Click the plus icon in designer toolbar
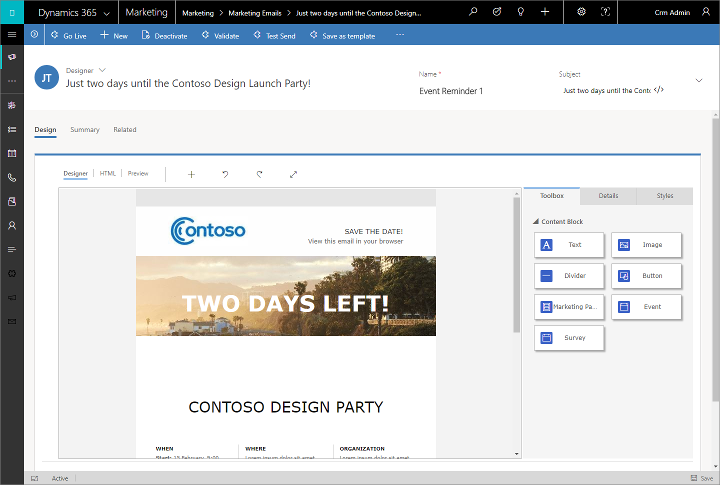Viewport: 720px width, 485px height. [191, 174]
